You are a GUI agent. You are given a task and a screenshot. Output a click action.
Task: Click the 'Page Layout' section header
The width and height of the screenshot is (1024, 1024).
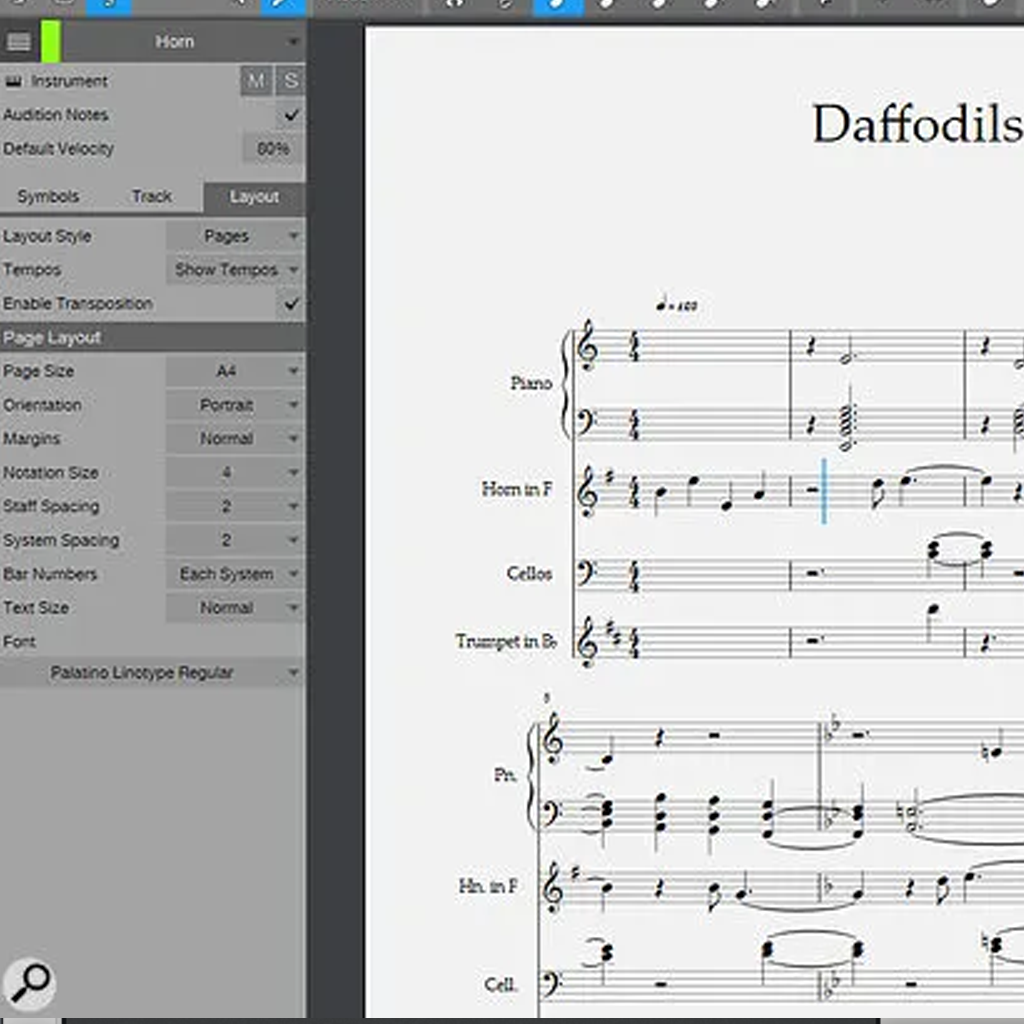(153, 338)
